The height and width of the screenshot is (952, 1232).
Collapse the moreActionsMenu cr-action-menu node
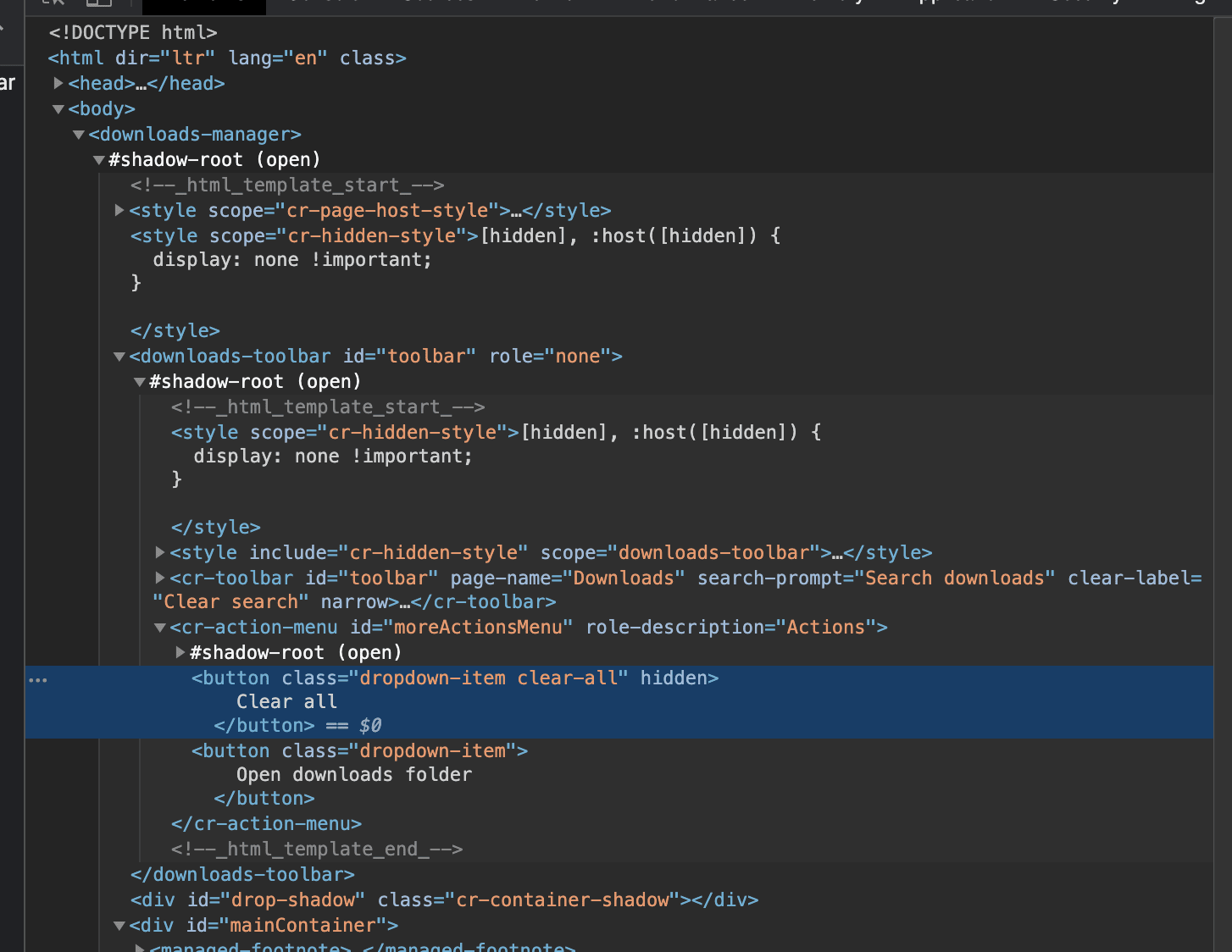[x=159, y=627]
